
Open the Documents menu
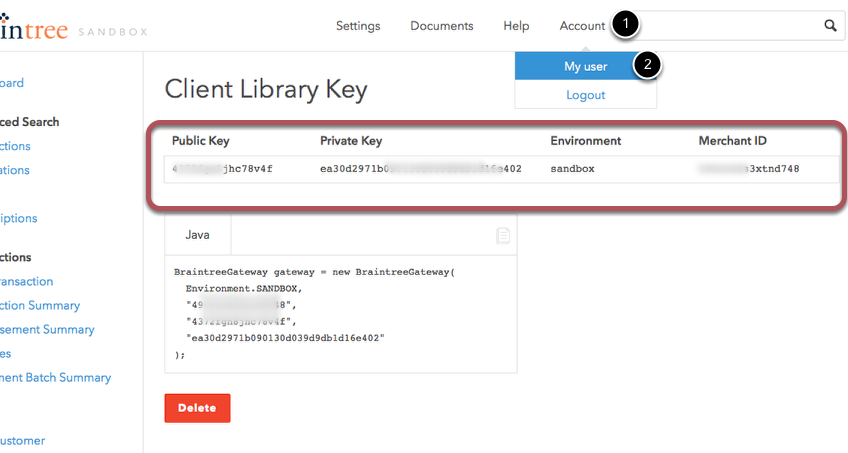[442, 26]
